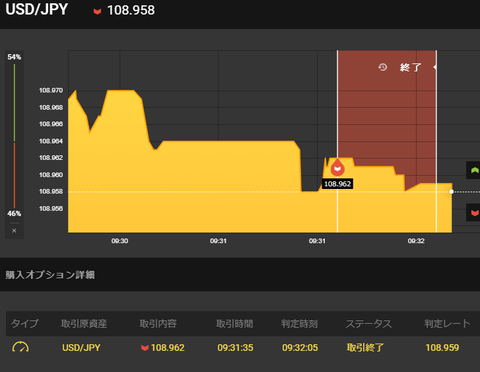The width and height of the screenshot is (480, 372).
Task: Click the 108.959 judgment rate cell
Action: coord(442,348)
